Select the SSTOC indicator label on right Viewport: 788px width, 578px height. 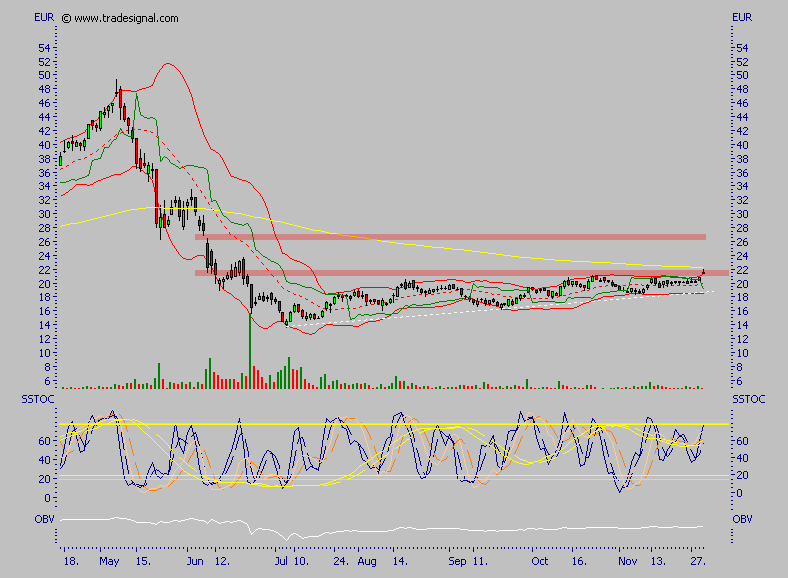point(747,400)
